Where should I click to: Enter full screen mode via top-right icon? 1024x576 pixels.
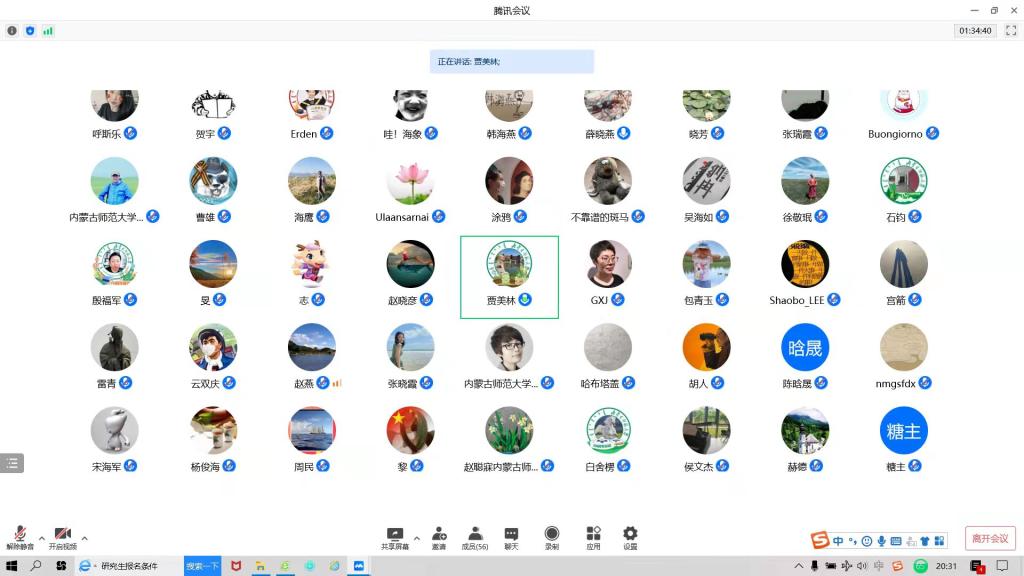(1010, 31)
